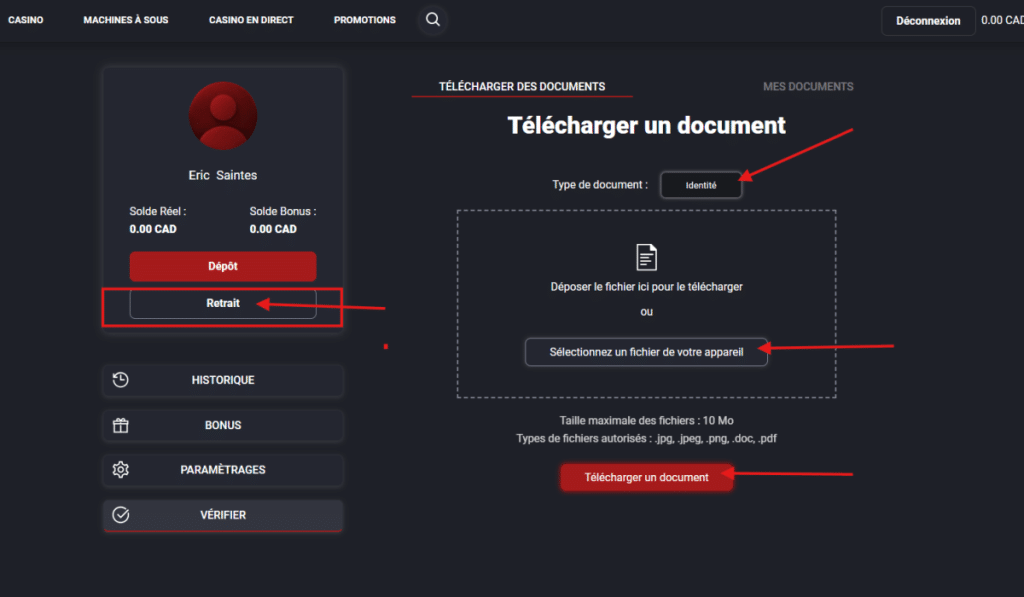Click the Eric Saintes username
The image size is (1024, 597).
click(223, 175)
